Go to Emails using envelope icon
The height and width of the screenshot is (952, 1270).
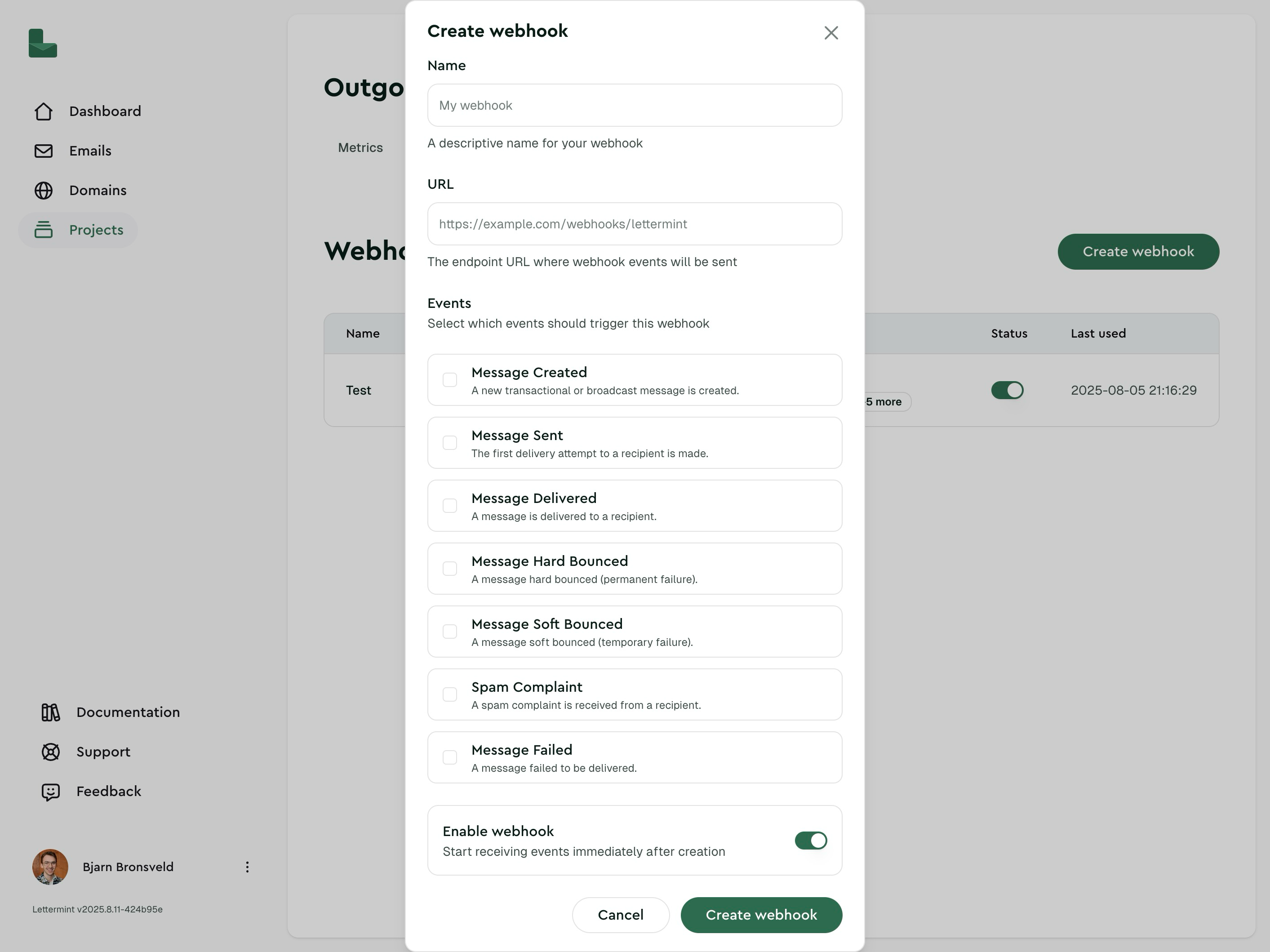click(44, 151)
